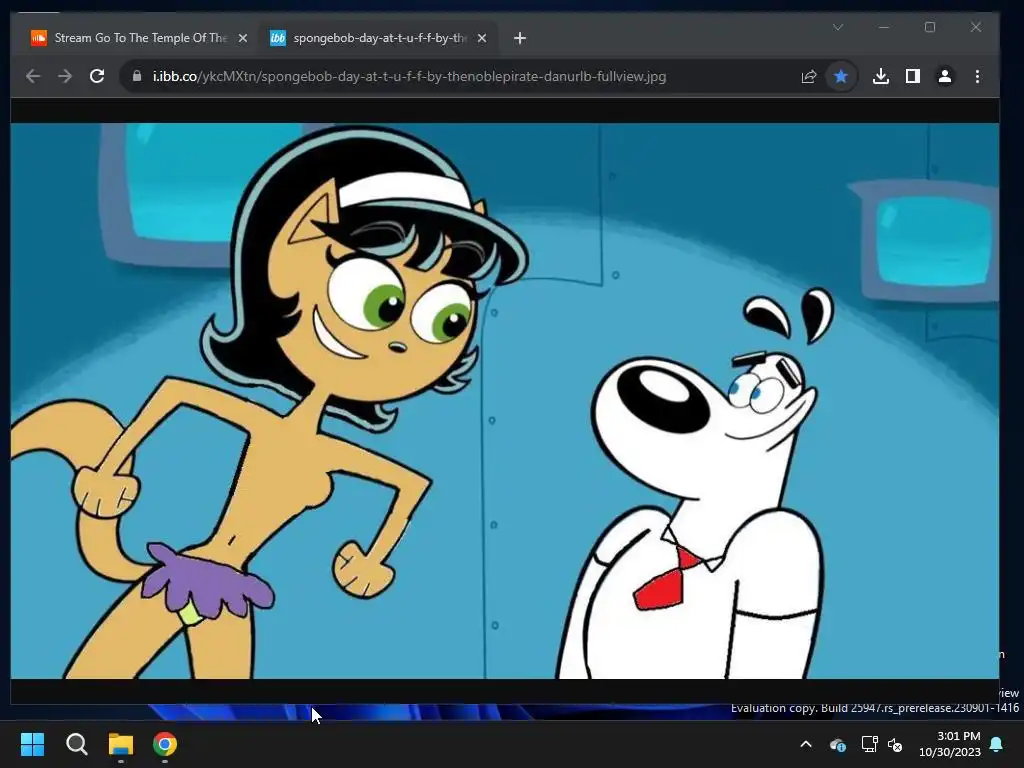Reload the current page
The height and width of the screenshot is (768, 1024).
[97, 76]
